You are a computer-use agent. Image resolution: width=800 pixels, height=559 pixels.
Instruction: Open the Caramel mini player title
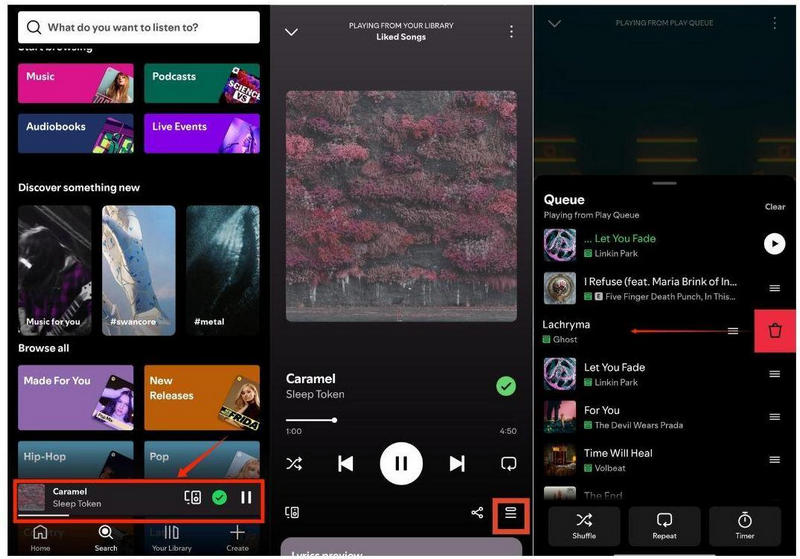(70, 491)
